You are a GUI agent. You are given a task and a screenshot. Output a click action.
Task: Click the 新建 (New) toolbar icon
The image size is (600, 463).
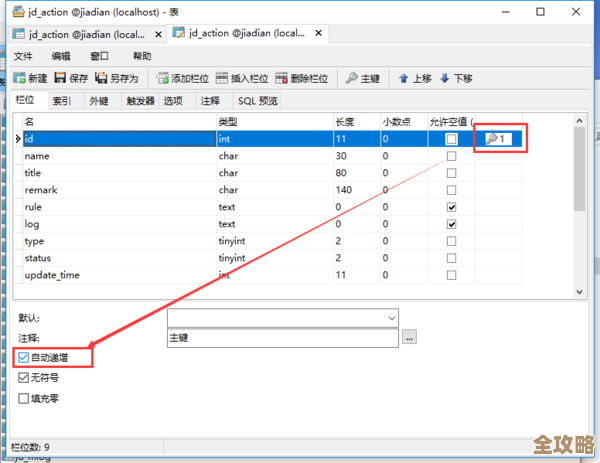pos(19,78)
